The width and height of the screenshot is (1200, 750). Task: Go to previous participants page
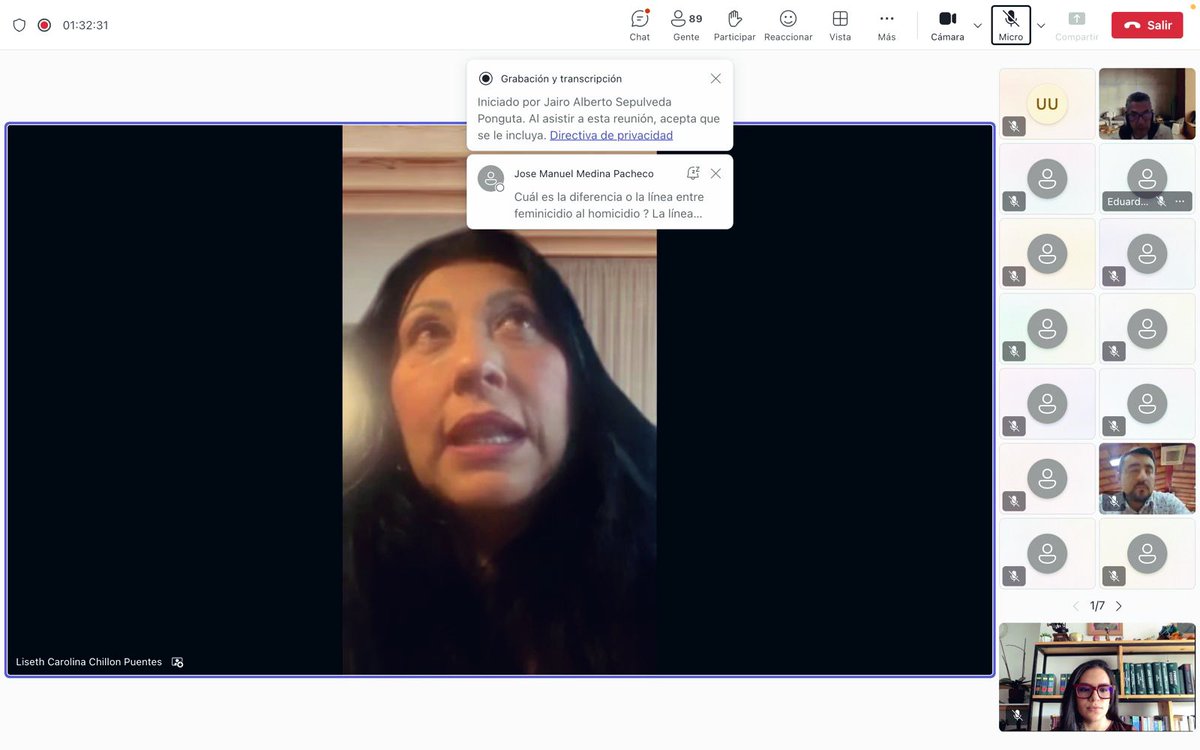click(1076, 606)
